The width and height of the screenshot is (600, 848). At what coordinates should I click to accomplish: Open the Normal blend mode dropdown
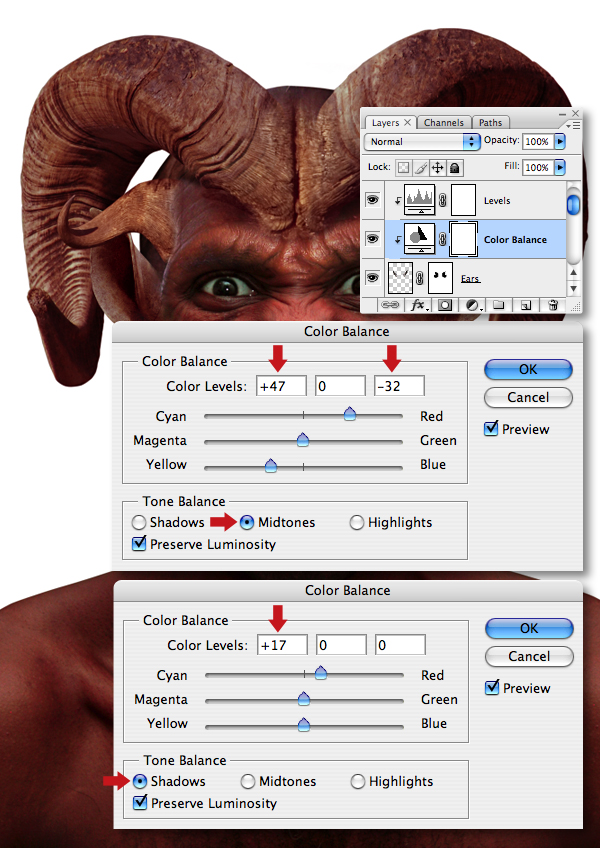click(x=423, y=142)
